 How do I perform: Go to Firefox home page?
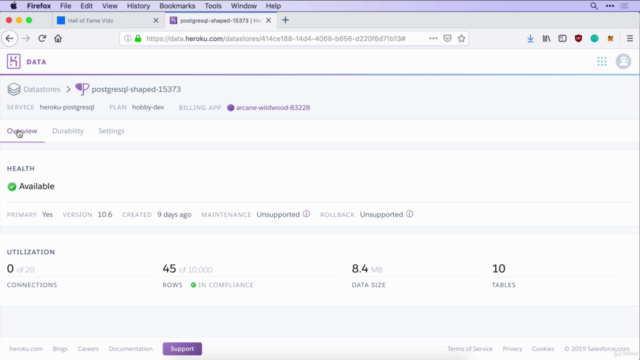click(x=58, y=38)
